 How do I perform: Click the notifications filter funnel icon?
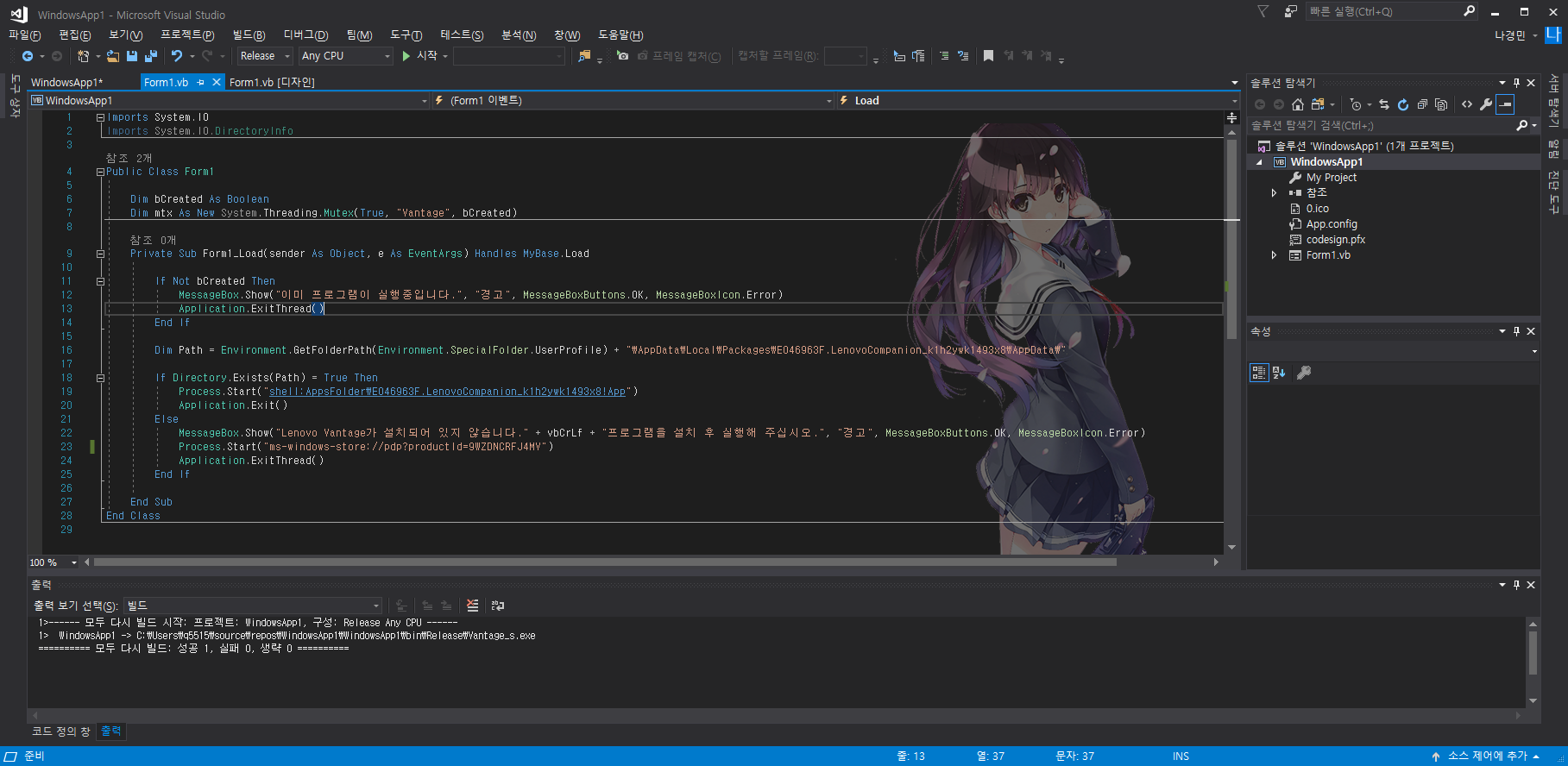point(1263,11)
